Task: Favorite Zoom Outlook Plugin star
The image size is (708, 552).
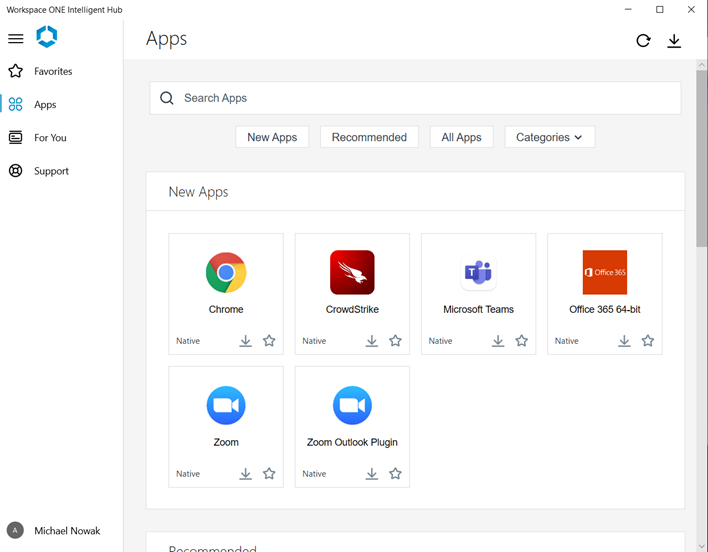Action: pos(396,473)
